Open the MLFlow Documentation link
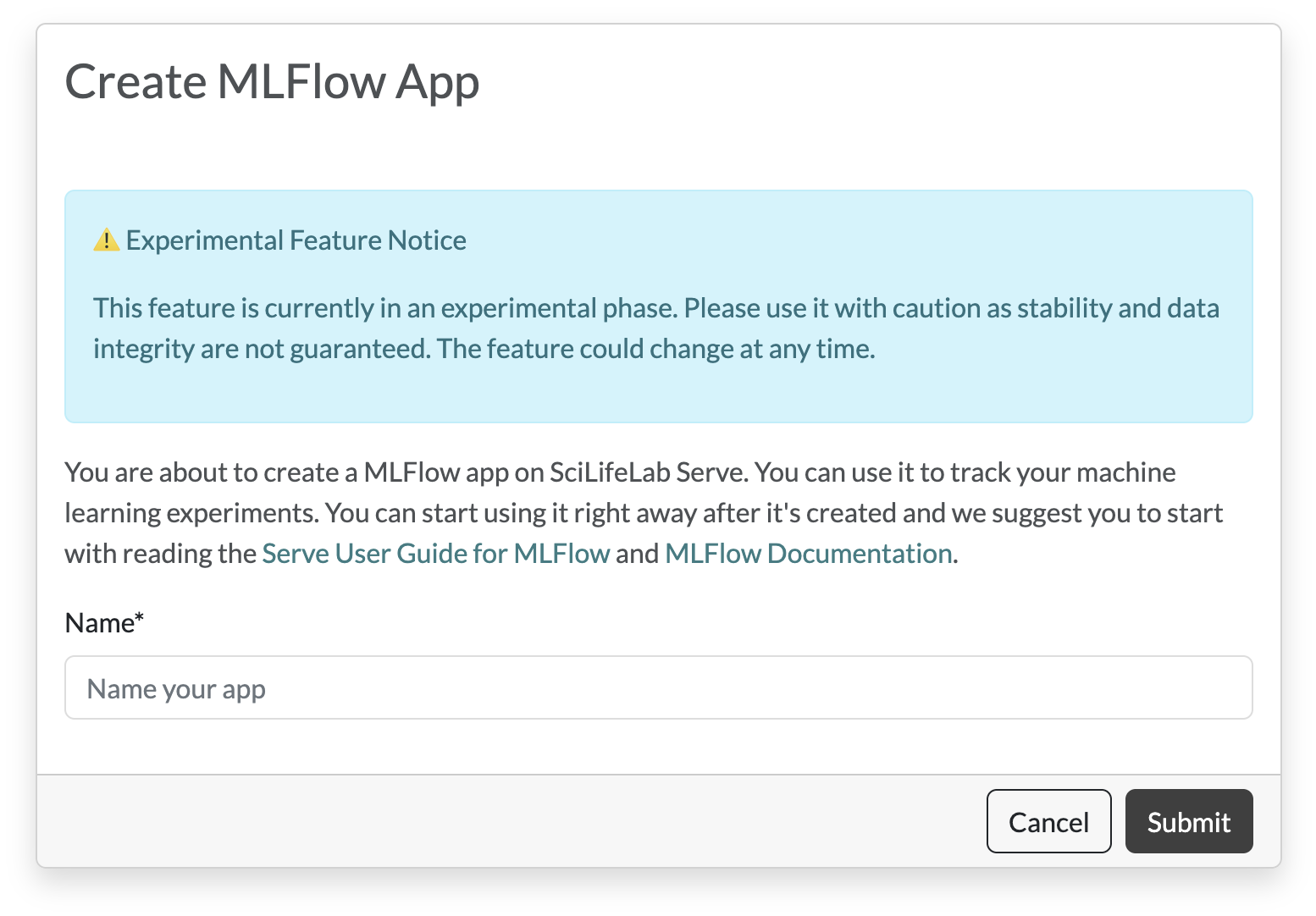 pos(809,554)
